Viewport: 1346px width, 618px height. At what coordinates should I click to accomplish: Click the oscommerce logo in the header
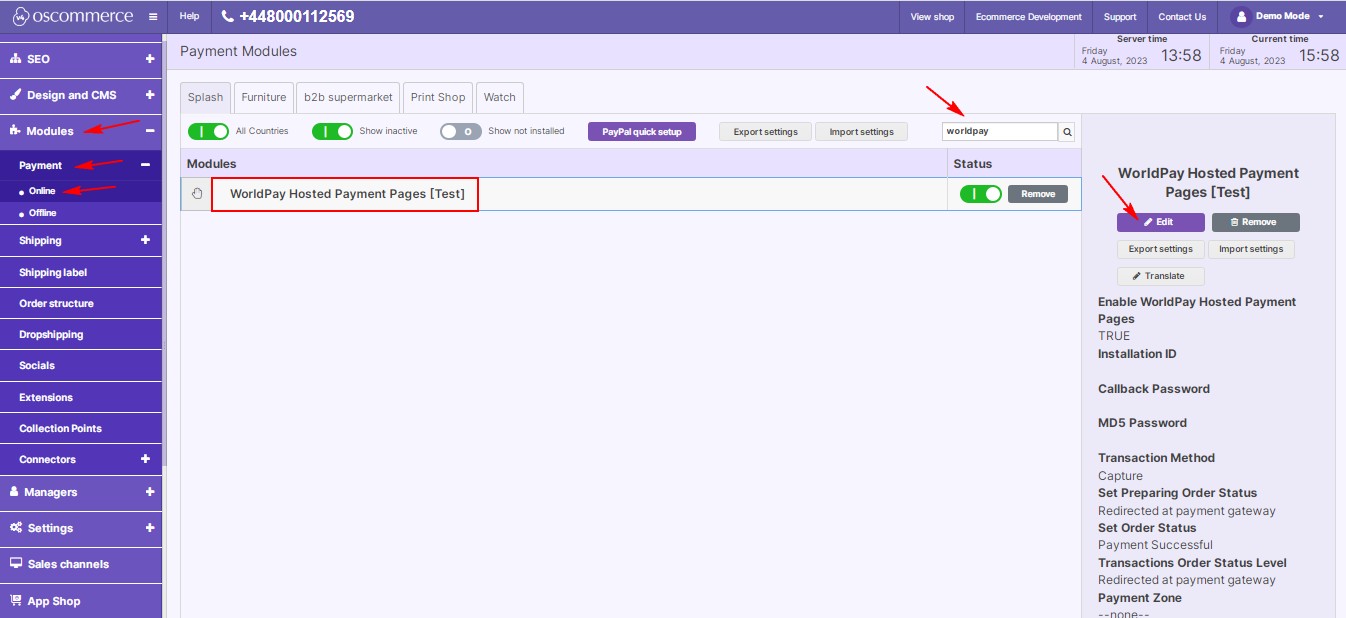pyautogui.click(x=71, y=15)
